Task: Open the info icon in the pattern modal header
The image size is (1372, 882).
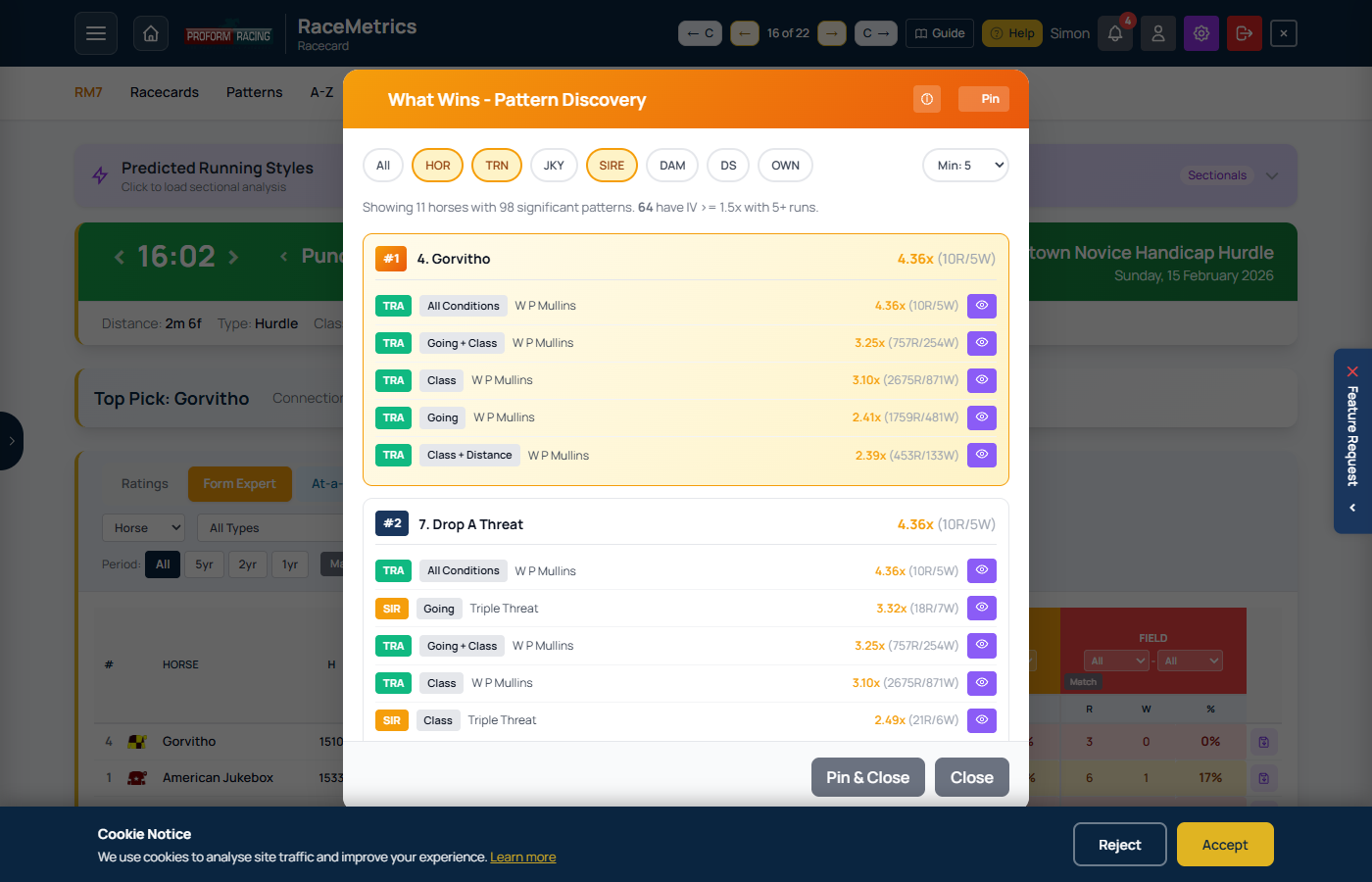Action: coord(926,98)
